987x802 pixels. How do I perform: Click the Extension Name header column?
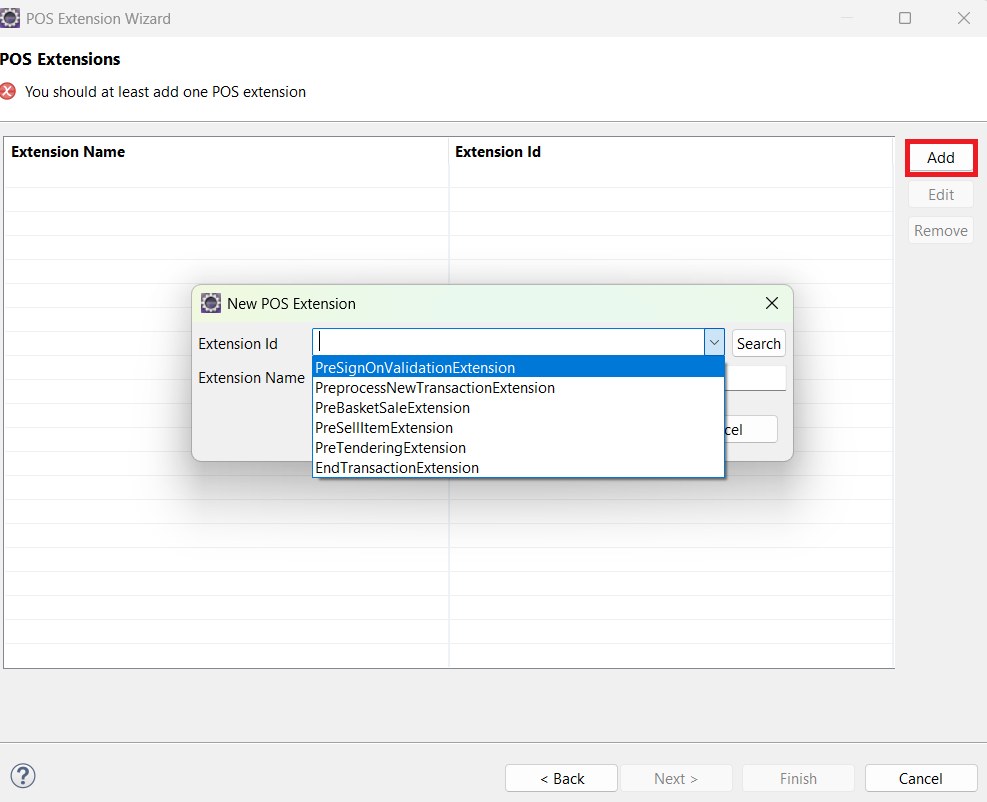click(67, 151)
